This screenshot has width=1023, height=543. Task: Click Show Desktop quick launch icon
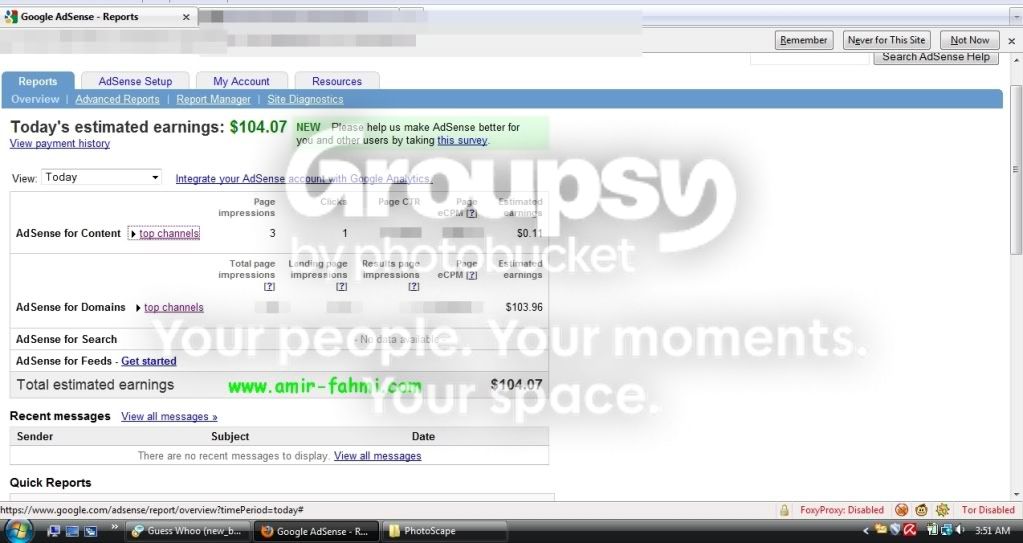(x=55, y=531)
